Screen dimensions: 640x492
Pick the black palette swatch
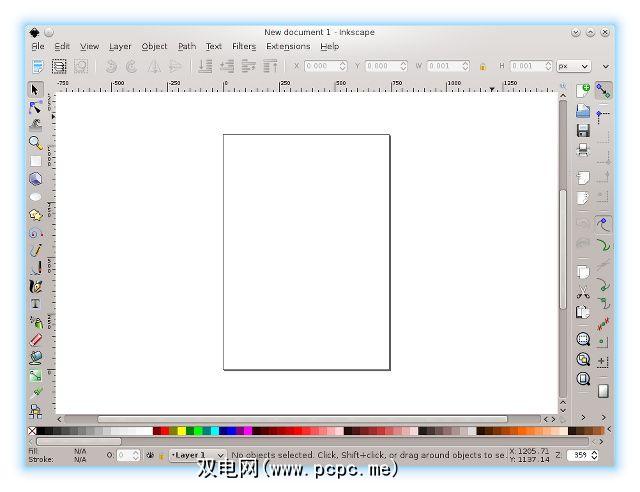pos(41,431)
